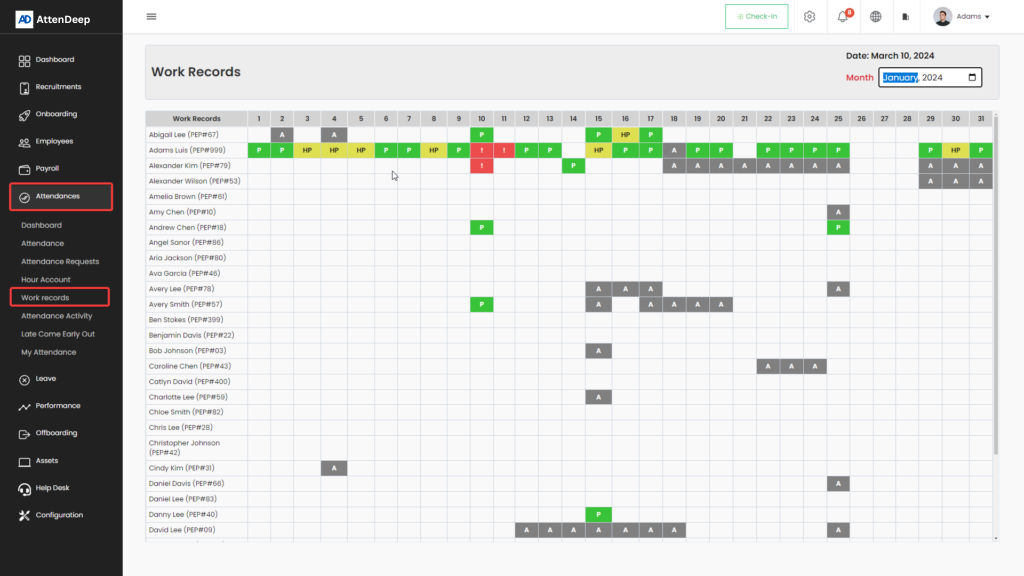The height and width of the screenshot is (576, 1024).
Task: Open Attendance Requests submenu item
Action: (x=60, y=262)
